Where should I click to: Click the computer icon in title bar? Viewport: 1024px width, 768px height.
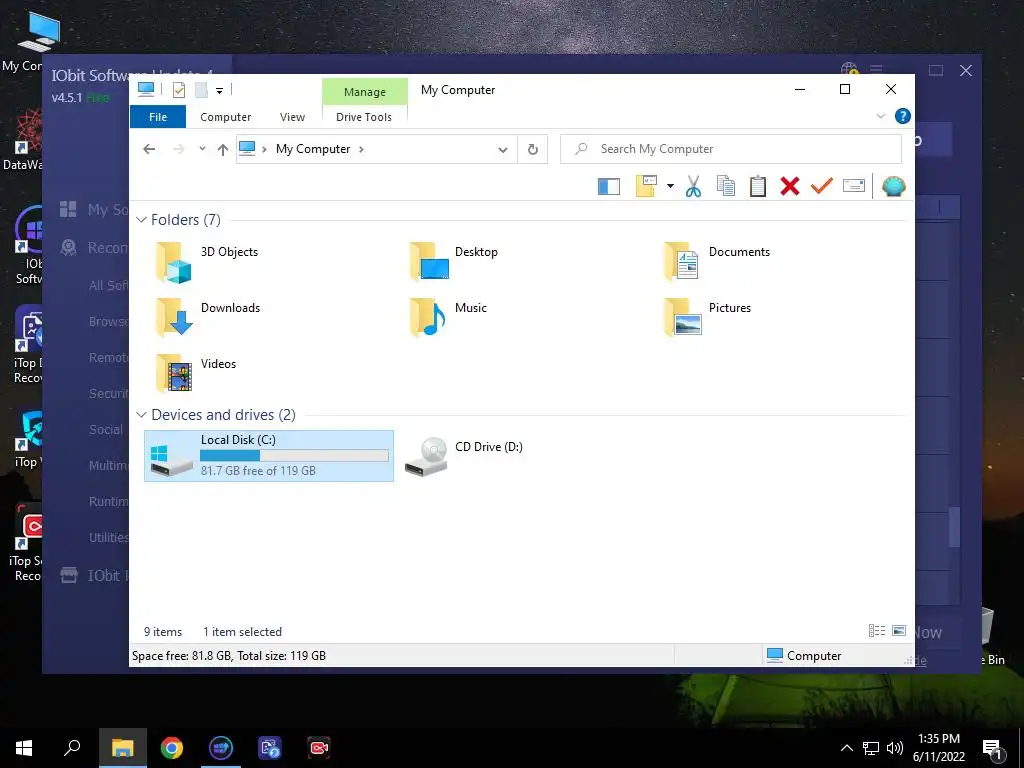pos(146,89)
